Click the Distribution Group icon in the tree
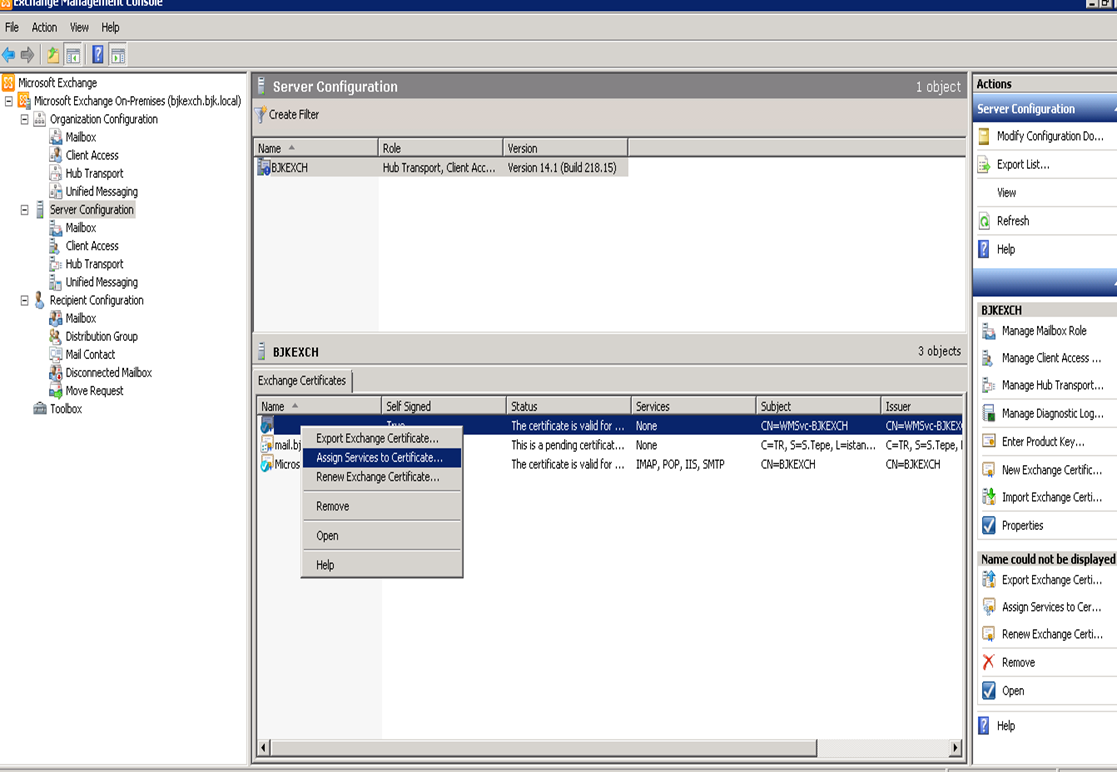Screen dimensions: 1117x772 click(56, 336)
